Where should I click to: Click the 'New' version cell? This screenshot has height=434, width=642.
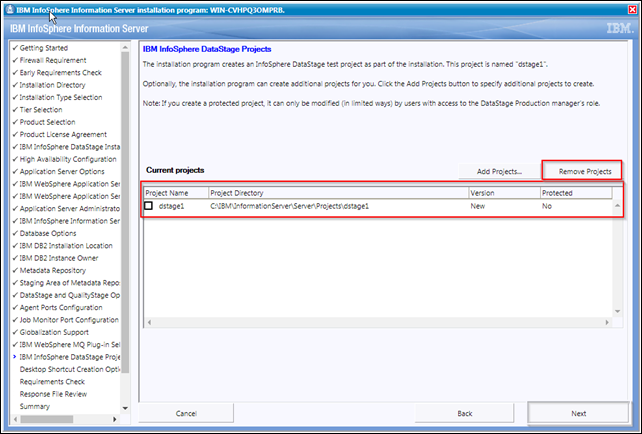[477, 206]
